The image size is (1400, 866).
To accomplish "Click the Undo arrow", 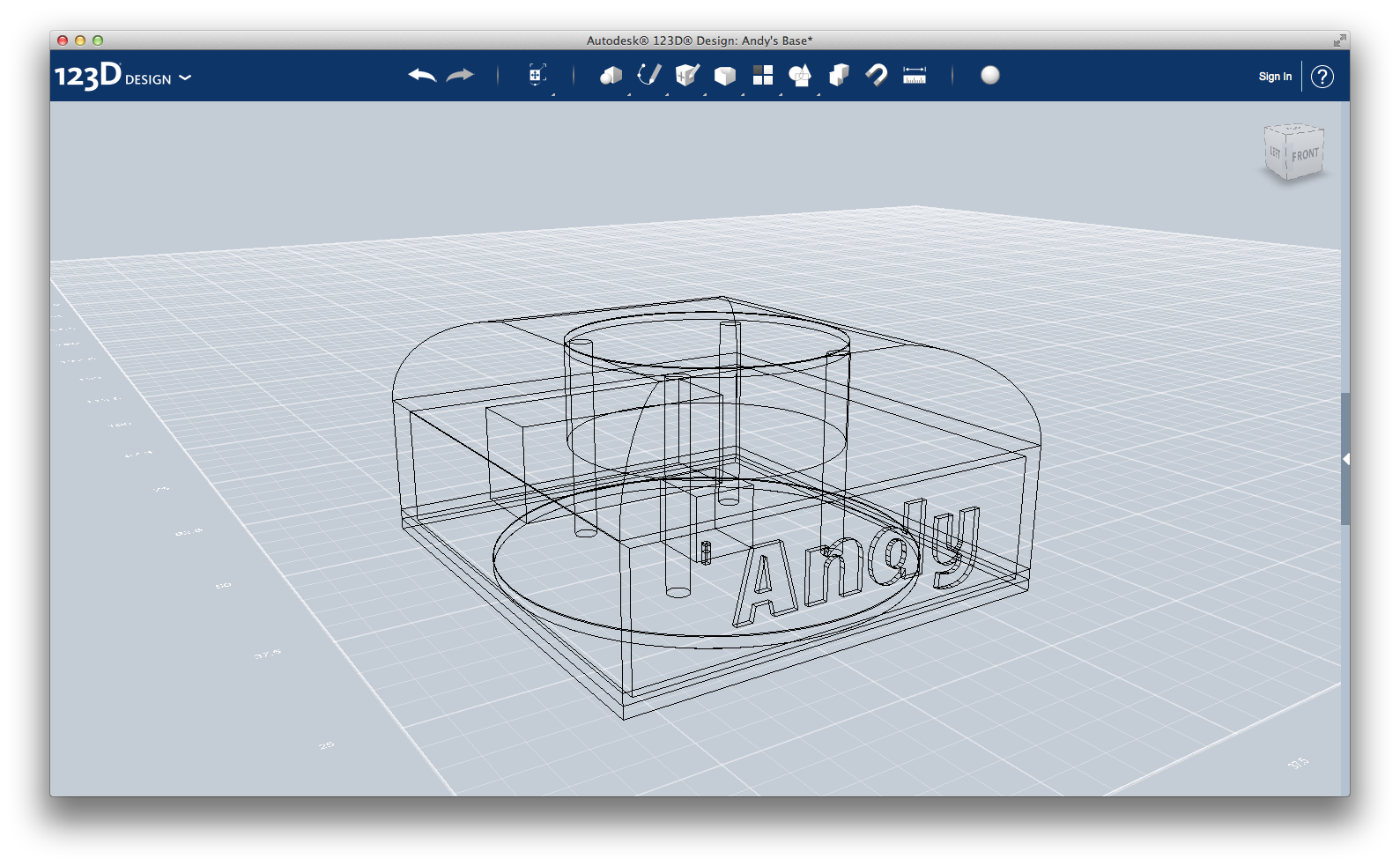I will click(422, 76).
